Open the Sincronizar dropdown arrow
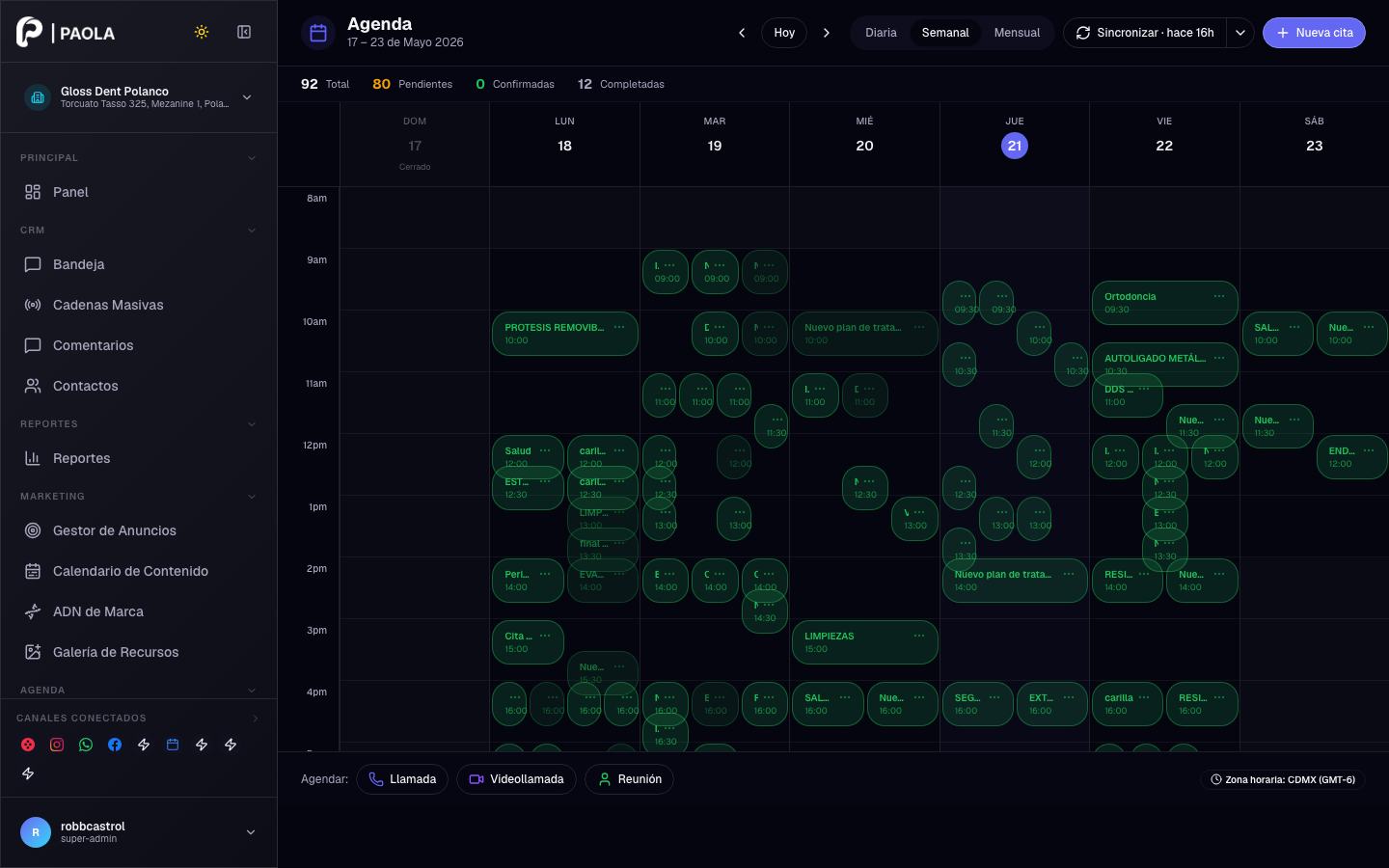Screen dimensions: 1389x868 pyautogui.click(x=1240, y=33)
